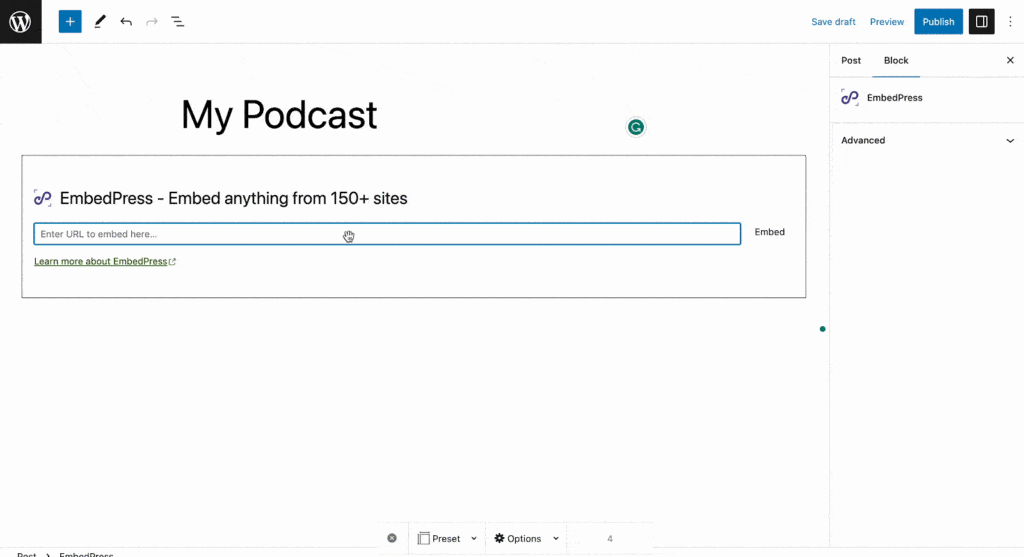The height and width of the screenshot is (557, 1024).
Task: Expand the Advanced panel
Action: [927, 140]
